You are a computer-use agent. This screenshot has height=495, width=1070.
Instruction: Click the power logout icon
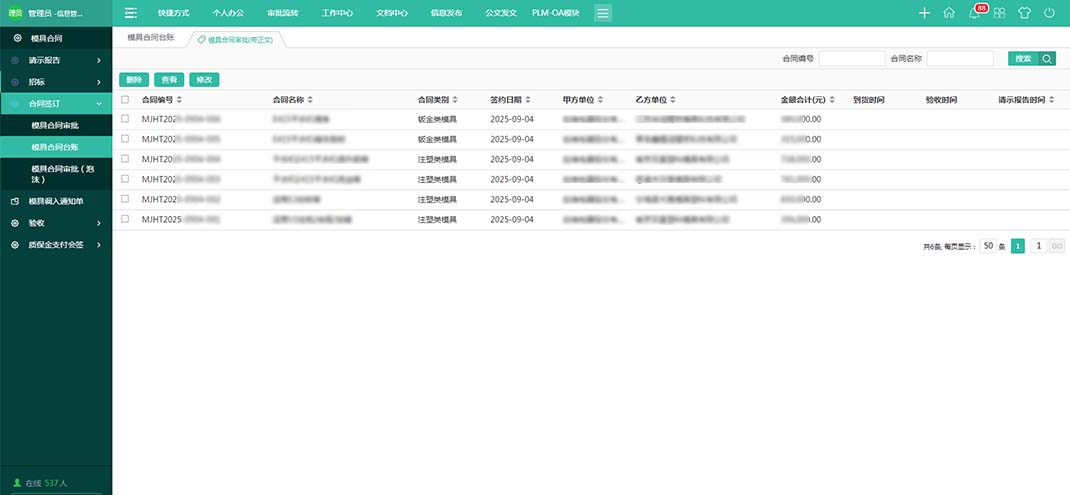1049,13
